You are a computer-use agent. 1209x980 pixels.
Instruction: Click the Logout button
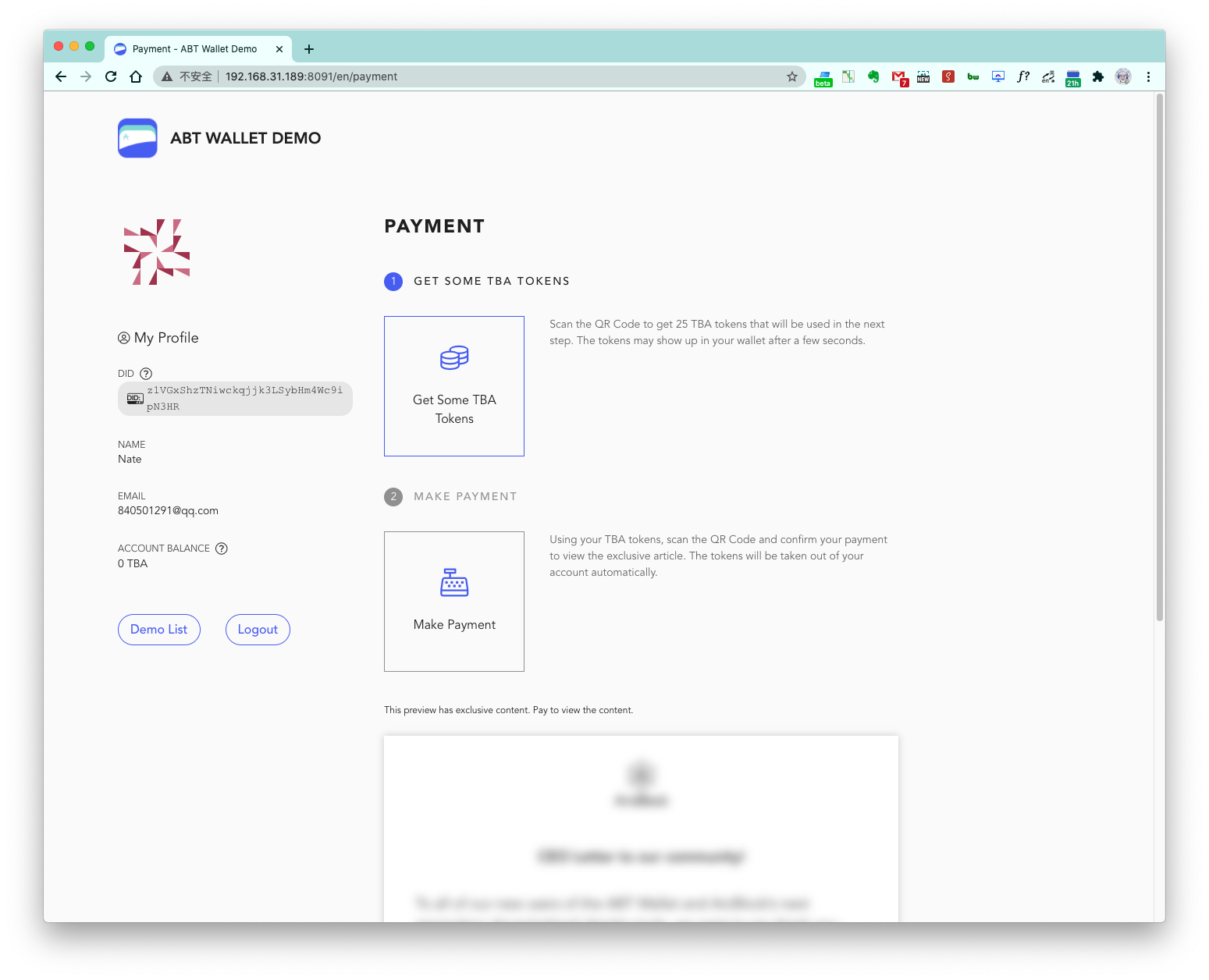(x=258, y=630)
